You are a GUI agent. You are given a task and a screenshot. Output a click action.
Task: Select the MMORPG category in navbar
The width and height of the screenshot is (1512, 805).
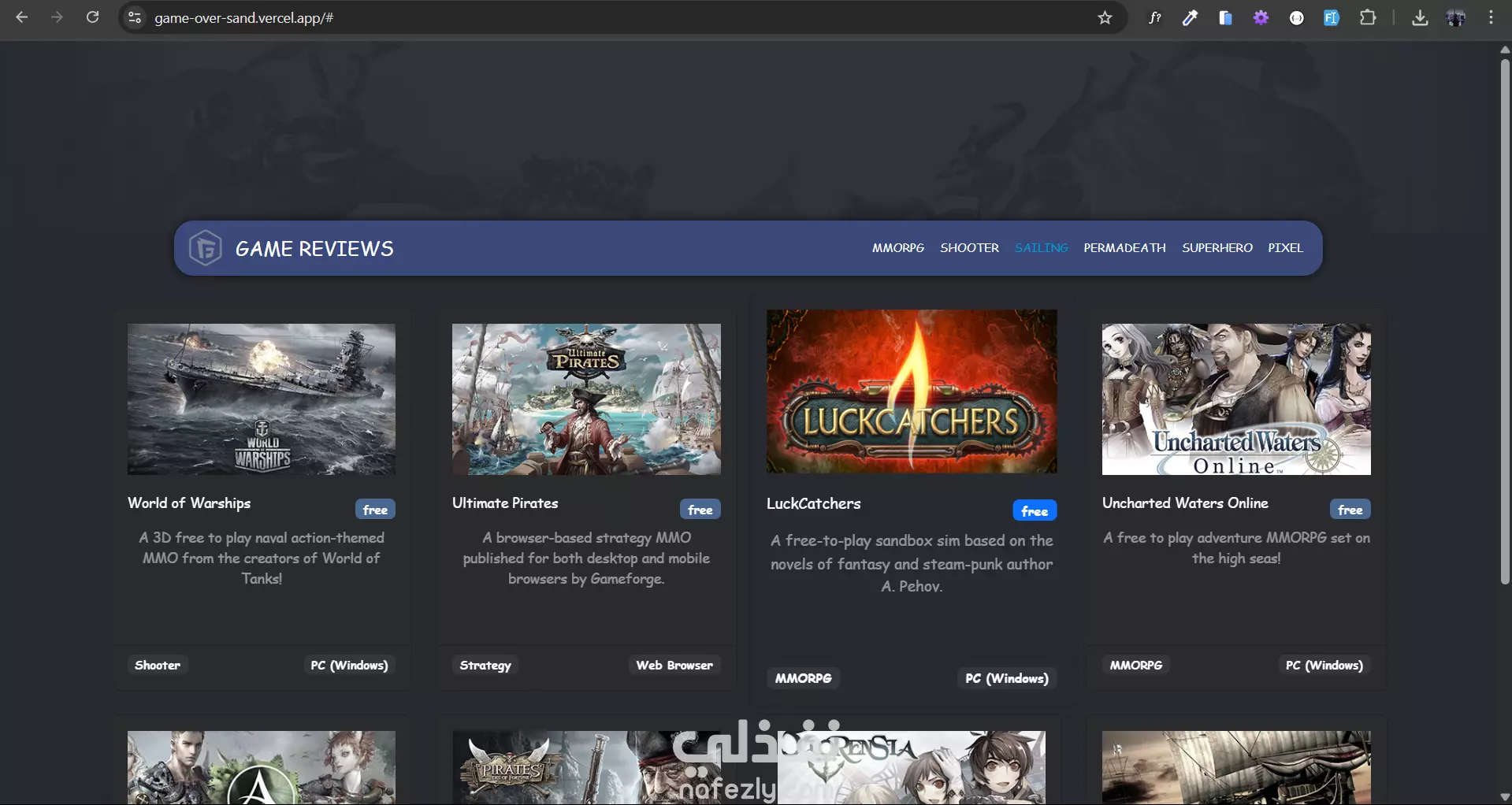tap(898, 247)
